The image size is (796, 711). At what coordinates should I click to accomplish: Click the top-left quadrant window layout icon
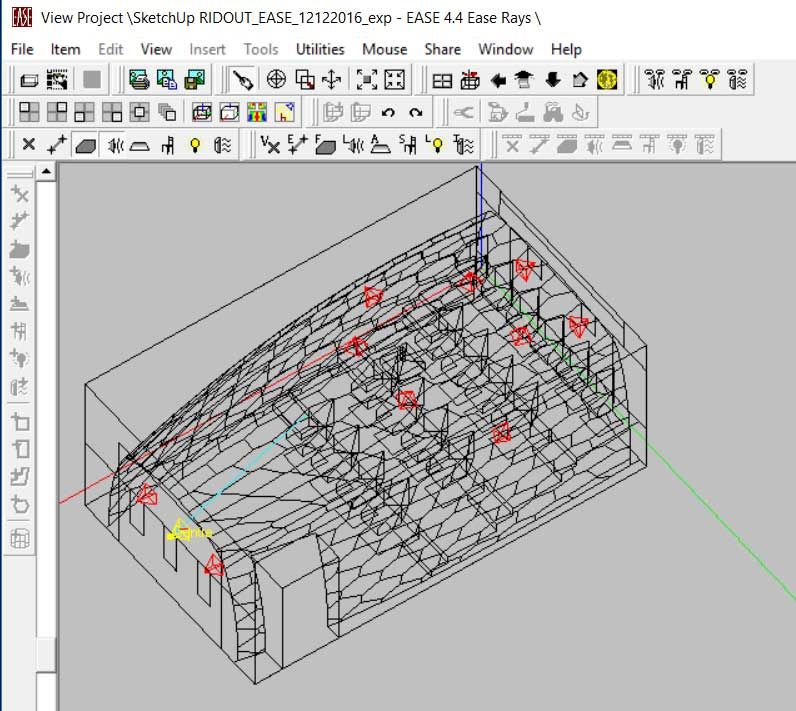pyautogui.click(x=29, y=112)
